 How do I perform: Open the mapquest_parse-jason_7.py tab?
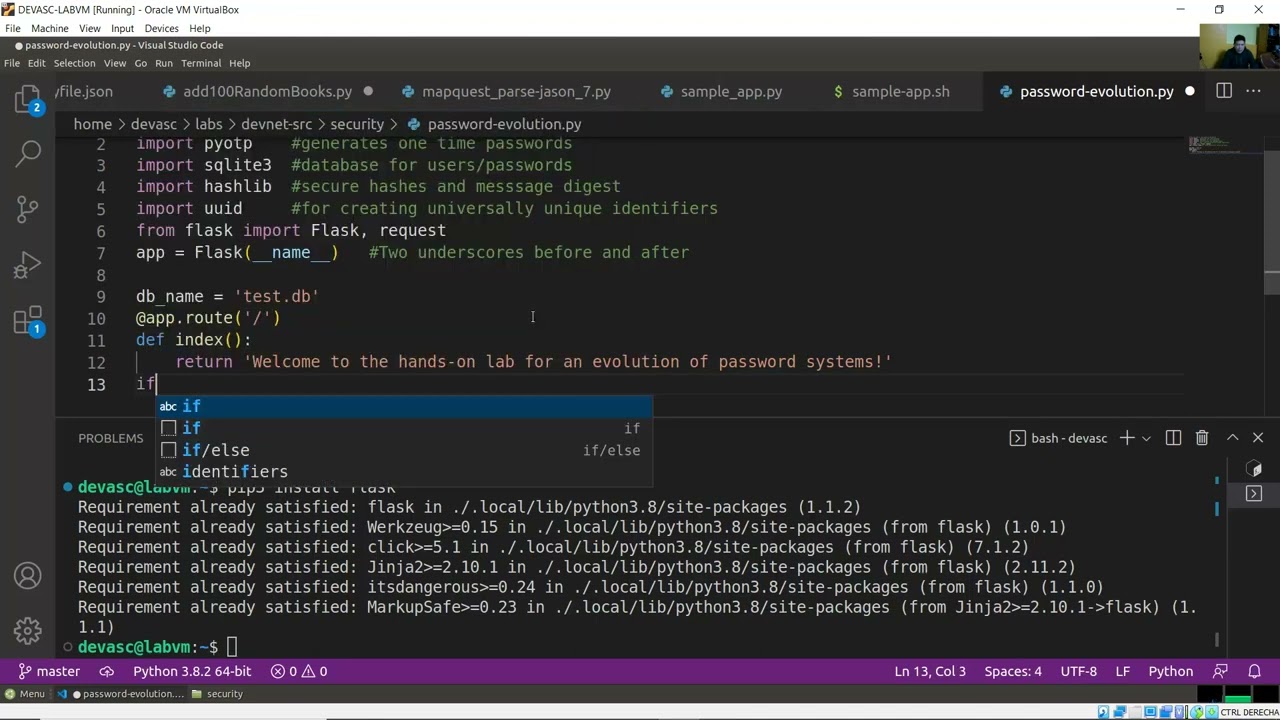[x=516, y=91]
